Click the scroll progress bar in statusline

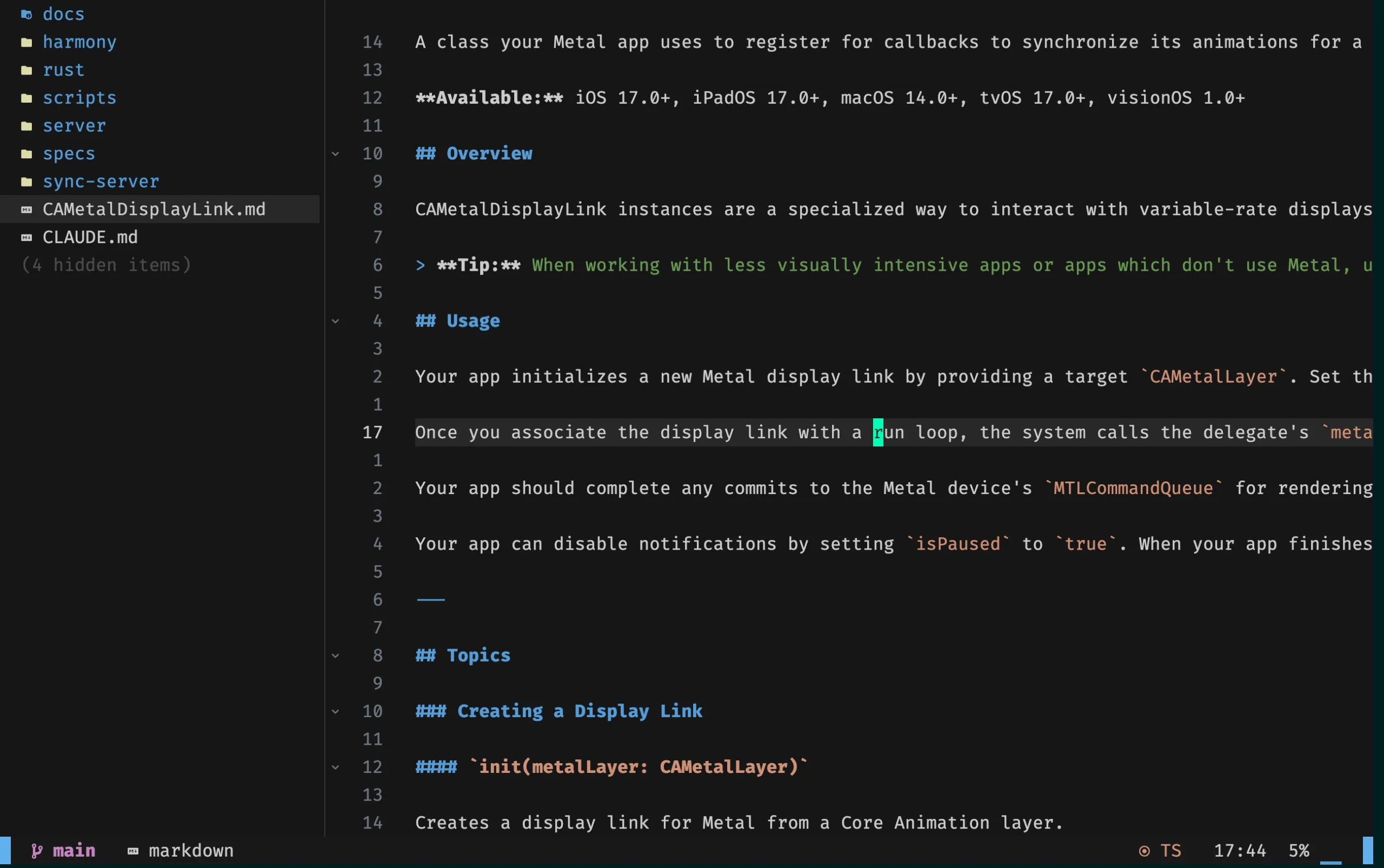click(x=1330, y=862)
